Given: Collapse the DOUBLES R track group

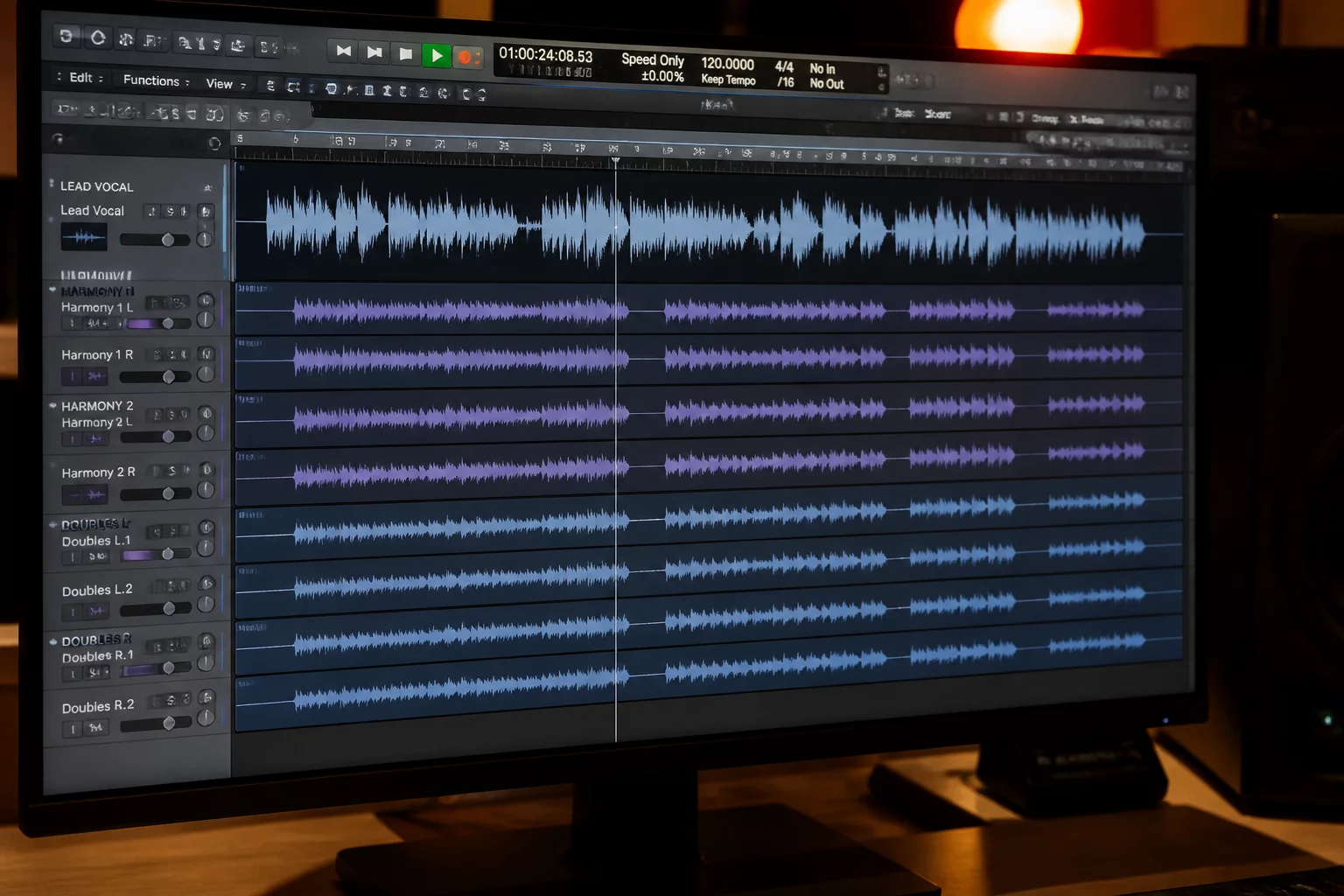Looking at the screenshot, I should pyautogui.click(x=53, y=641).
